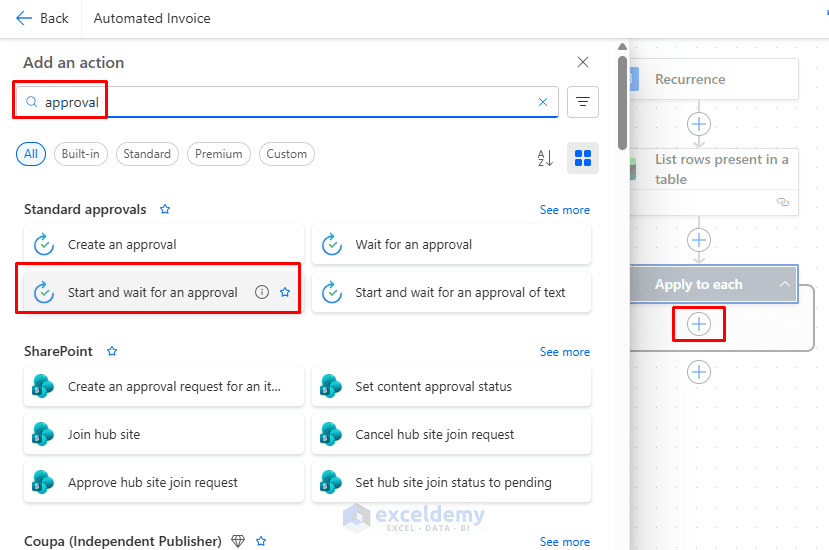Screen dimensions: 829x550
Task: Choose Set hub site join status to pending
Action: click(451, 482)
